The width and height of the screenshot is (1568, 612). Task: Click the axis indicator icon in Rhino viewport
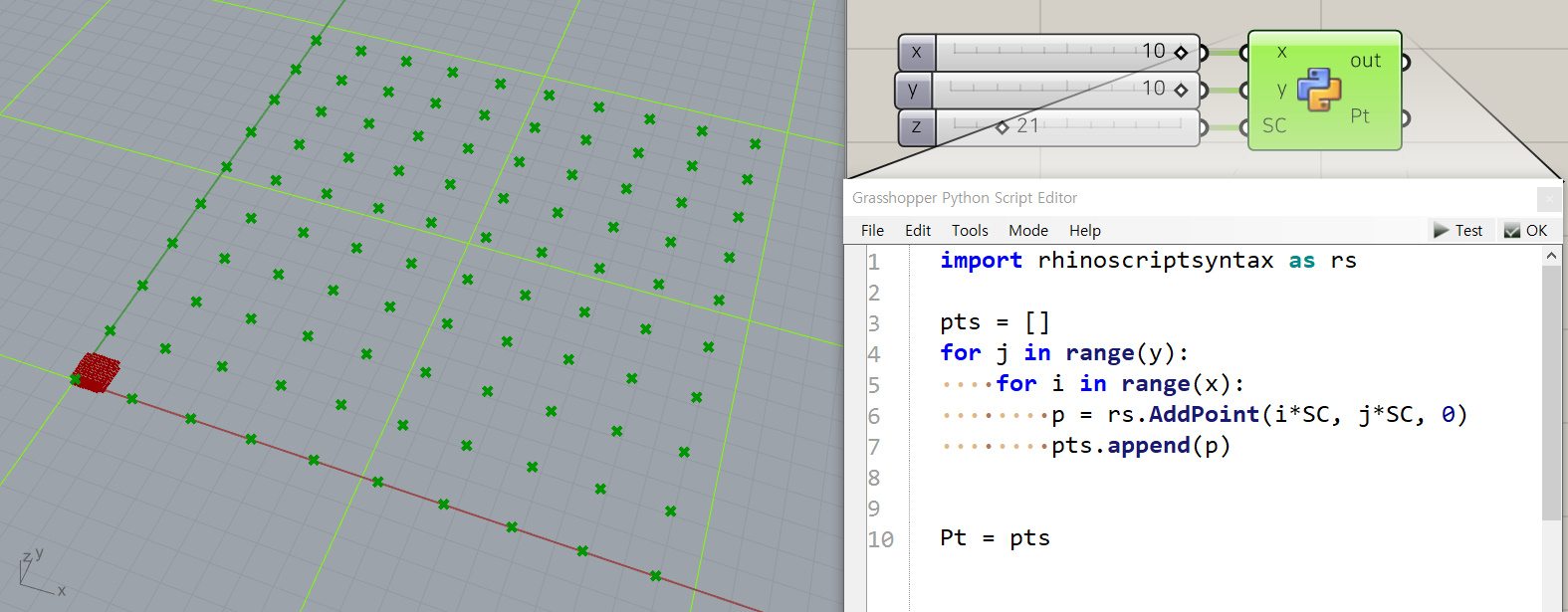coord(42,572)
